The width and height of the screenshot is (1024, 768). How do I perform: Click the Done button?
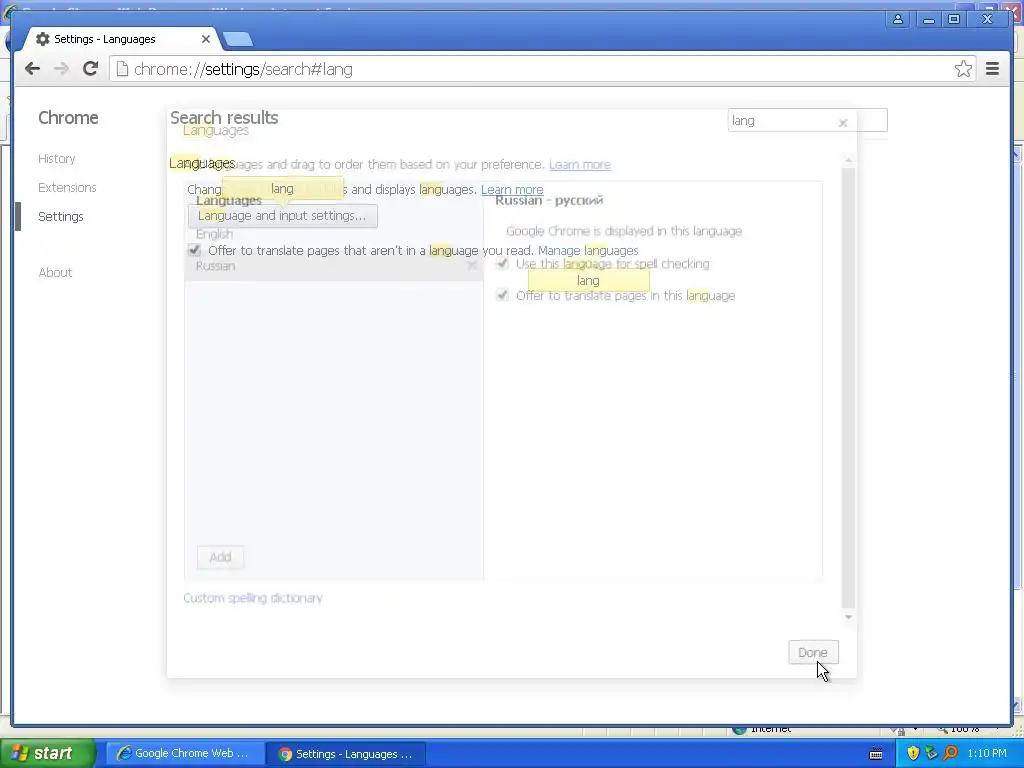[x=812, y=652]
